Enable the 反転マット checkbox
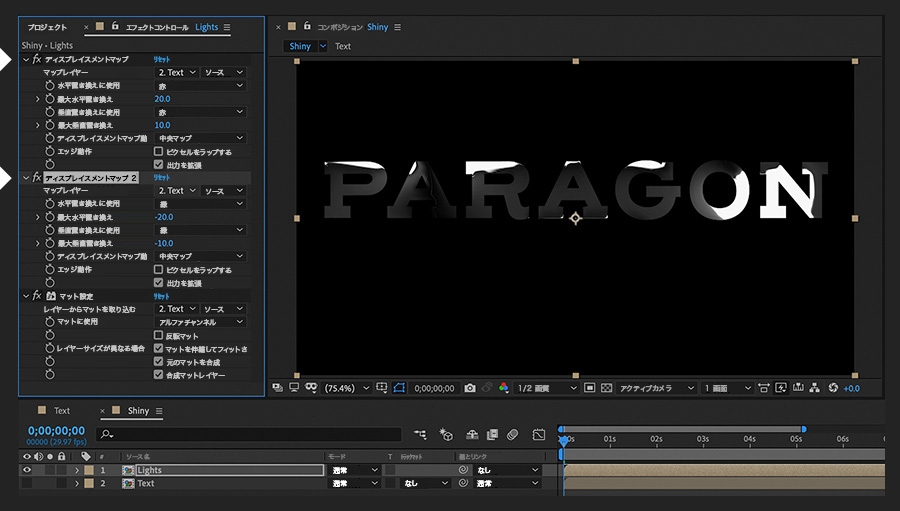This screenshot has height=511, width=900. 158,335
